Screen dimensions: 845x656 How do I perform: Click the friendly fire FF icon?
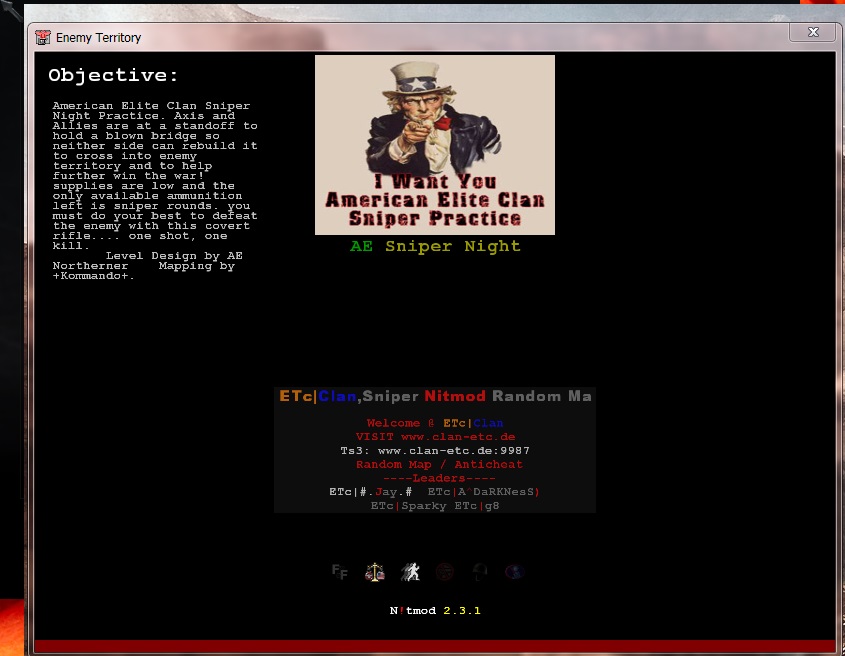click(x=340, y=572)
